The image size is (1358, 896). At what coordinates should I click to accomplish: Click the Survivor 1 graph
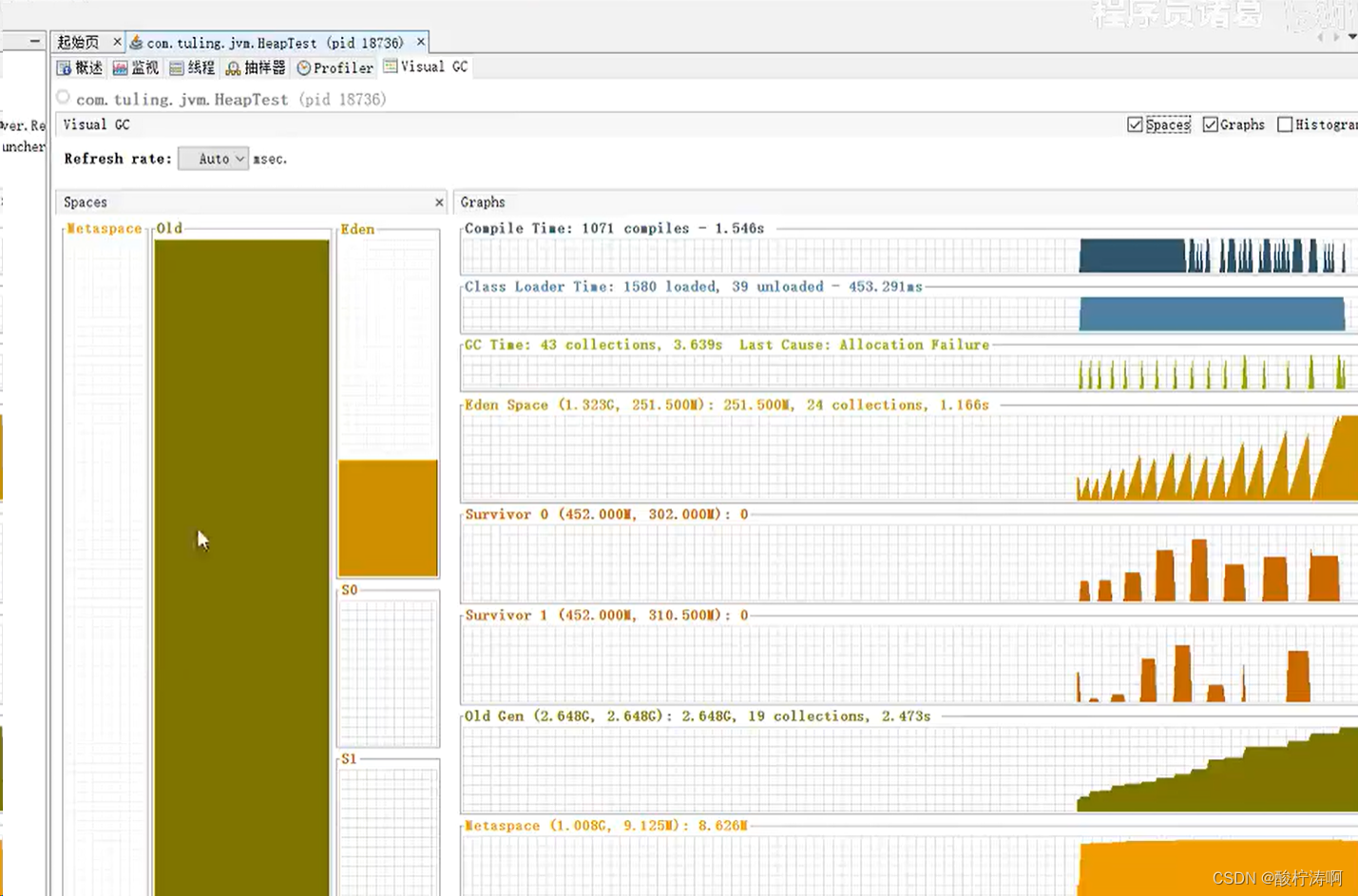[909, 663]
